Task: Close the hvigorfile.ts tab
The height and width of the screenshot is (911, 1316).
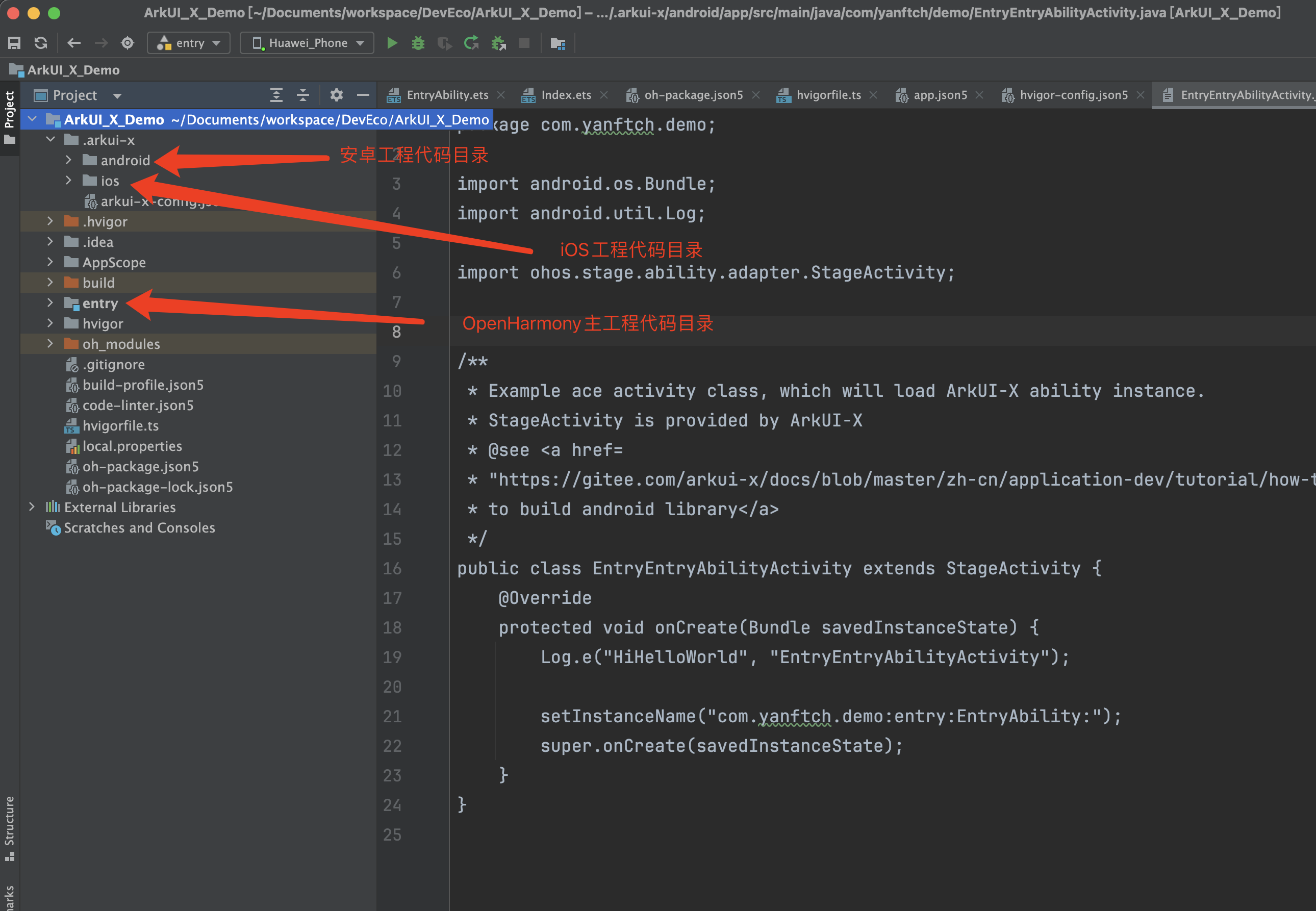Action: [873, 95]
